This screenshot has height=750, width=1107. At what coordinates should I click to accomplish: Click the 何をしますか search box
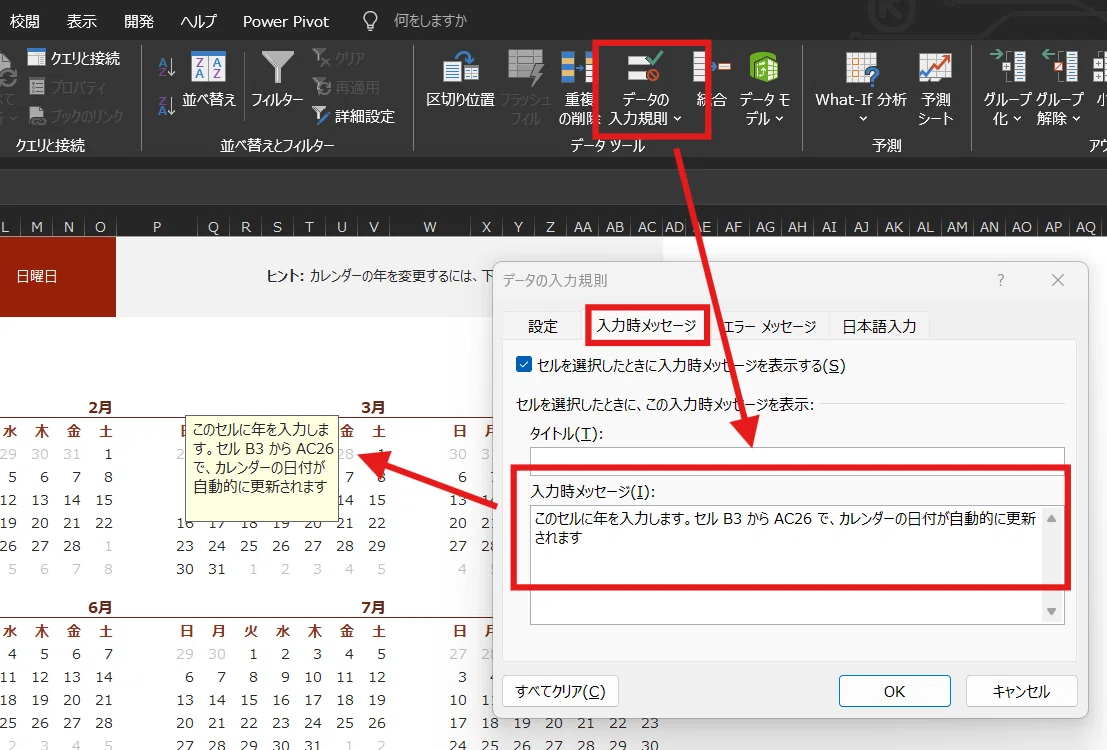pyautogui.click(x=430, y=21)
